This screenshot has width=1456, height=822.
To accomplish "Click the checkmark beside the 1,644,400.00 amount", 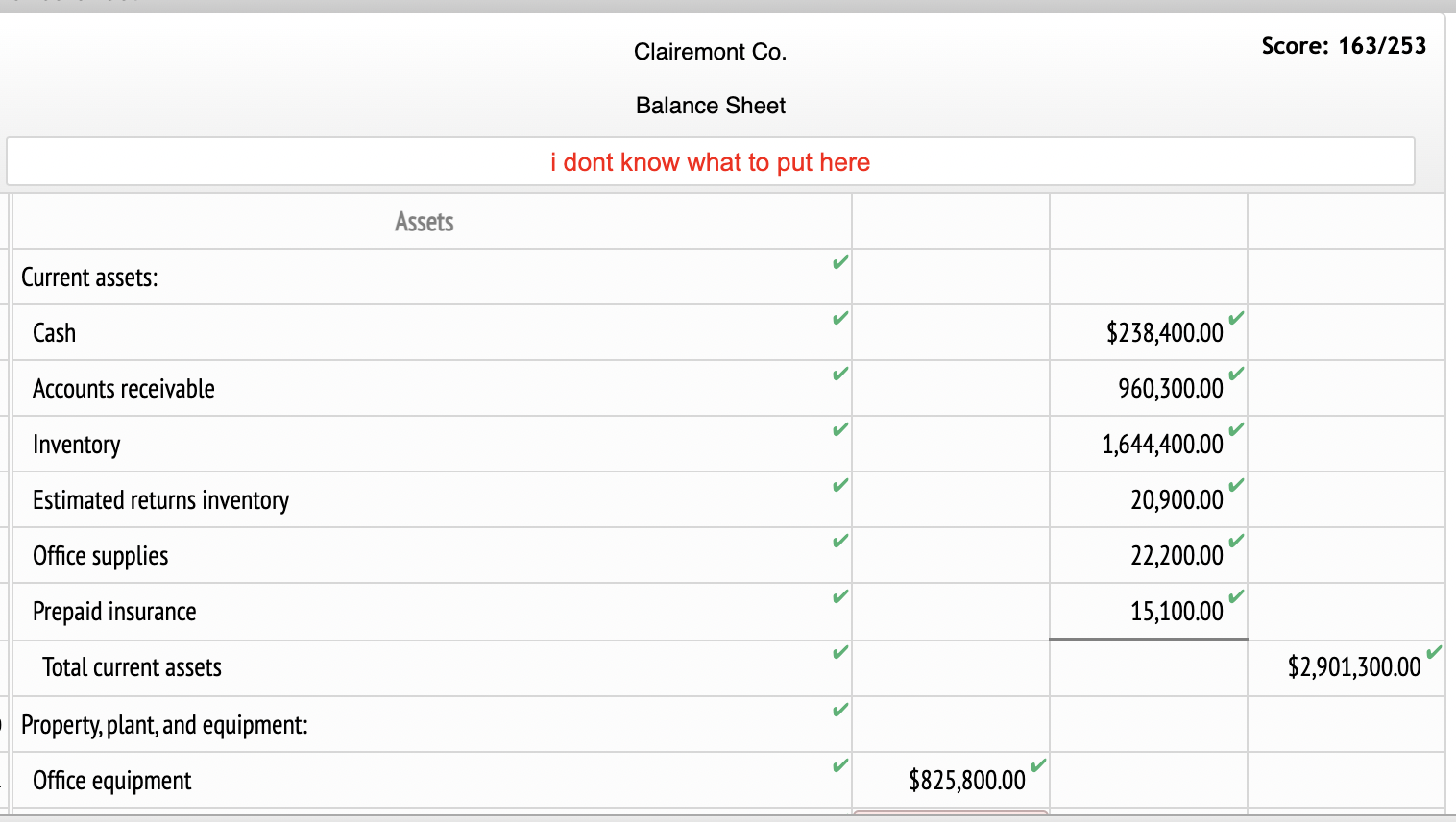I will [x=1236, y=428].
